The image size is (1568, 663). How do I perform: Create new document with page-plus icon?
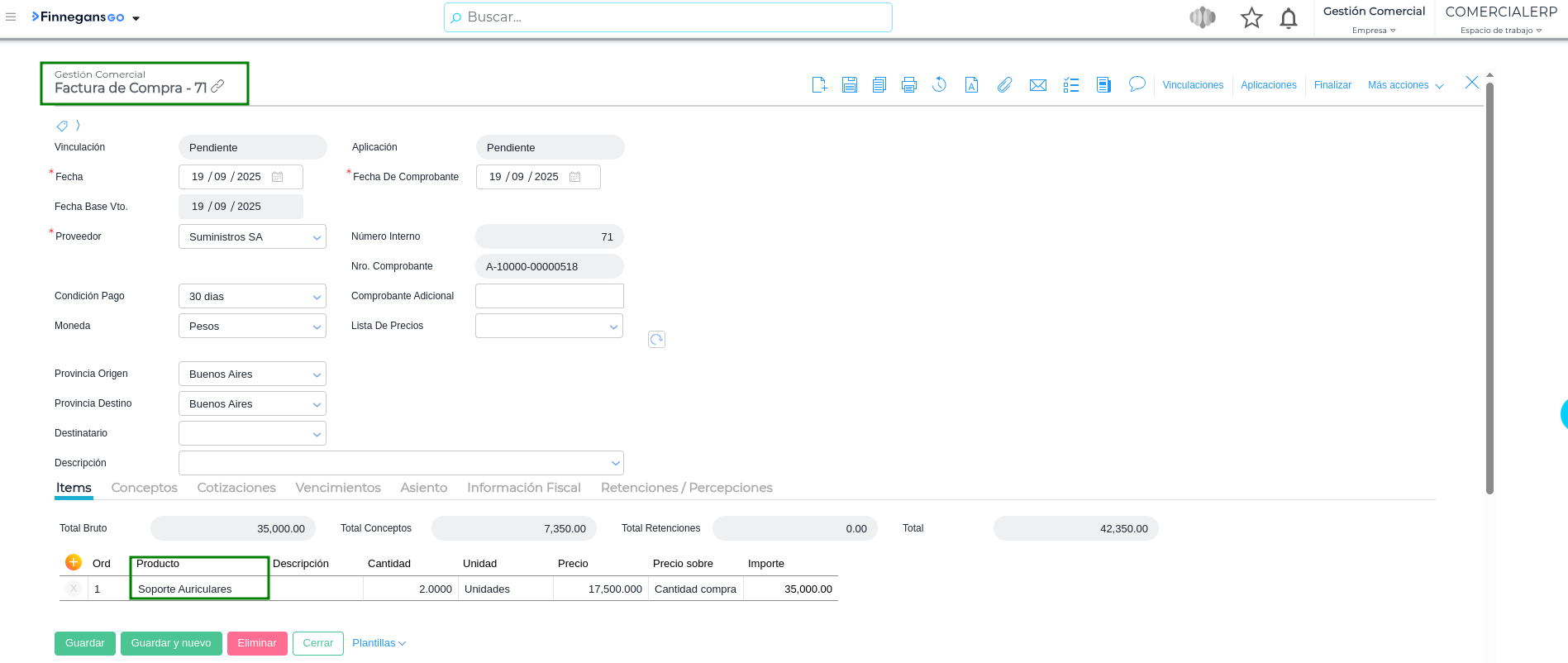pyautogui.click(x=819, y=84)
